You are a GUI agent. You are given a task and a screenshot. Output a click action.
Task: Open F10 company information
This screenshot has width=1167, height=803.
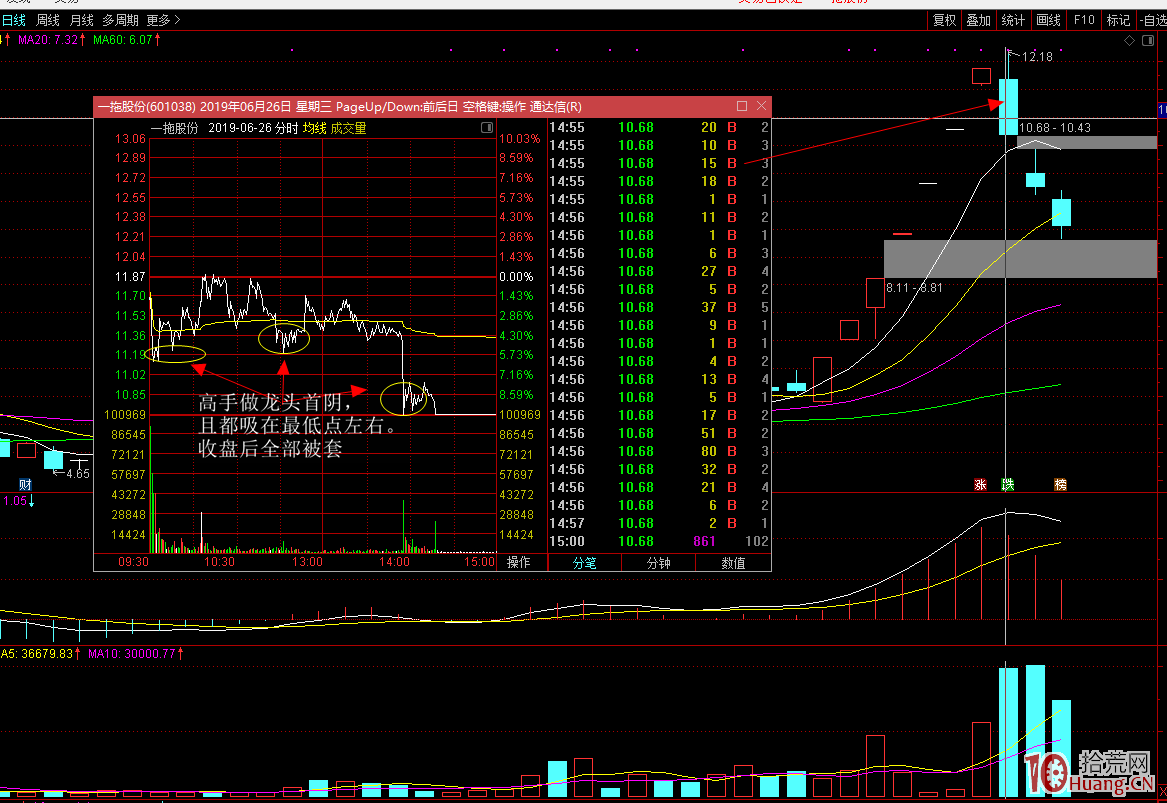coord(1084,20)
